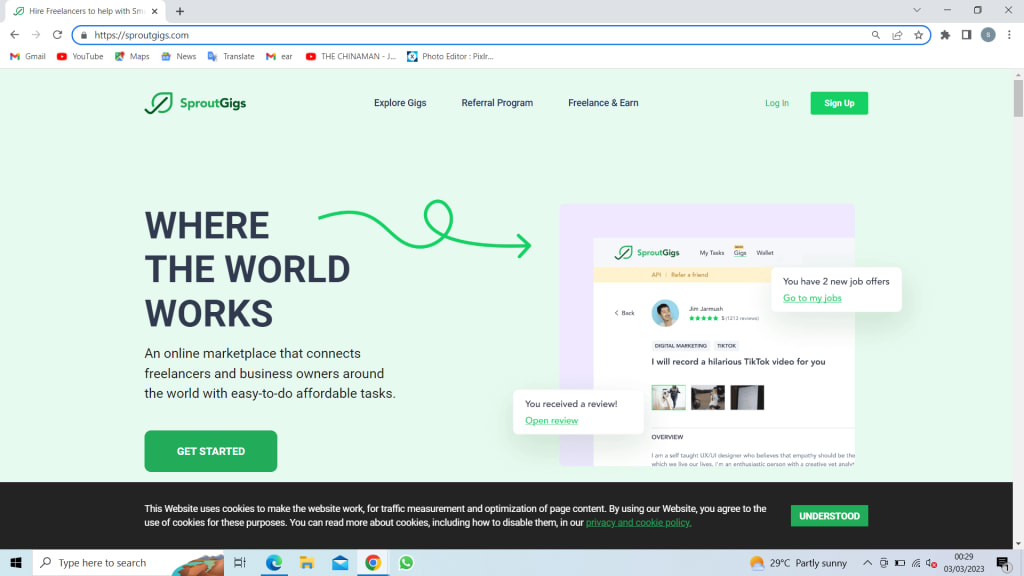Open Freelance & Earn menu item

pos(603,103)
